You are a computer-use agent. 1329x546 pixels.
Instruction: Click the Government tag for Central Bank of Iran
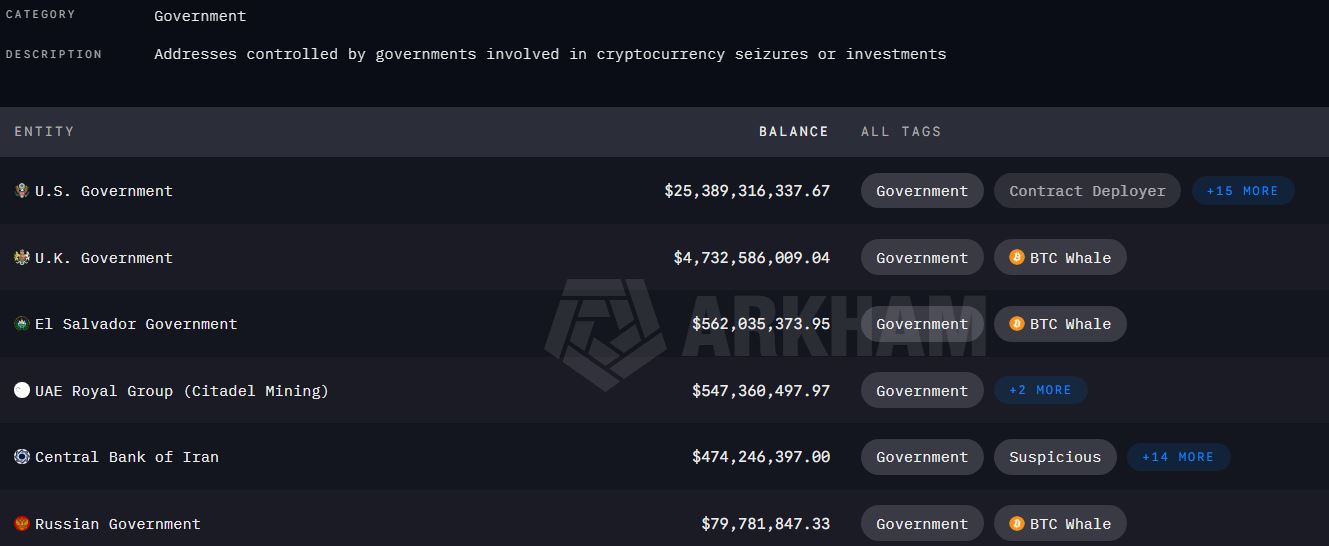click(x=922, y=457)
